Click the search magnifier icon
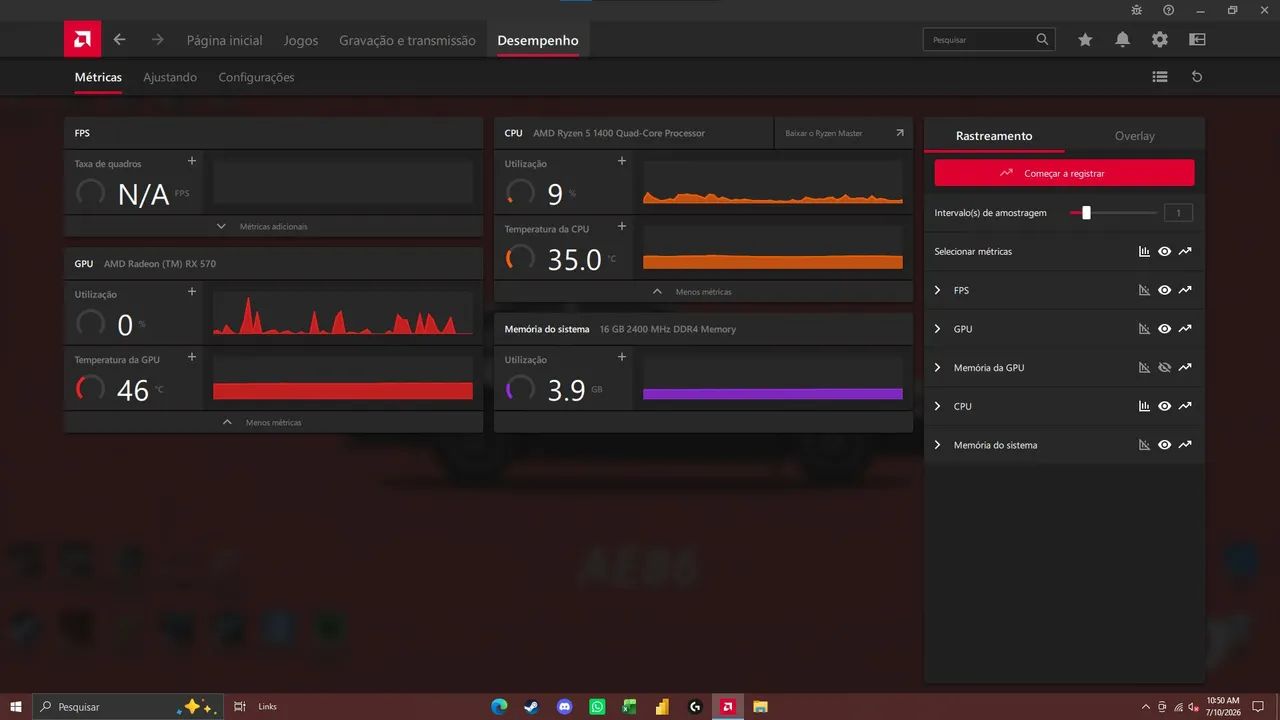 pyautogui.click(x=1043, y=39)
